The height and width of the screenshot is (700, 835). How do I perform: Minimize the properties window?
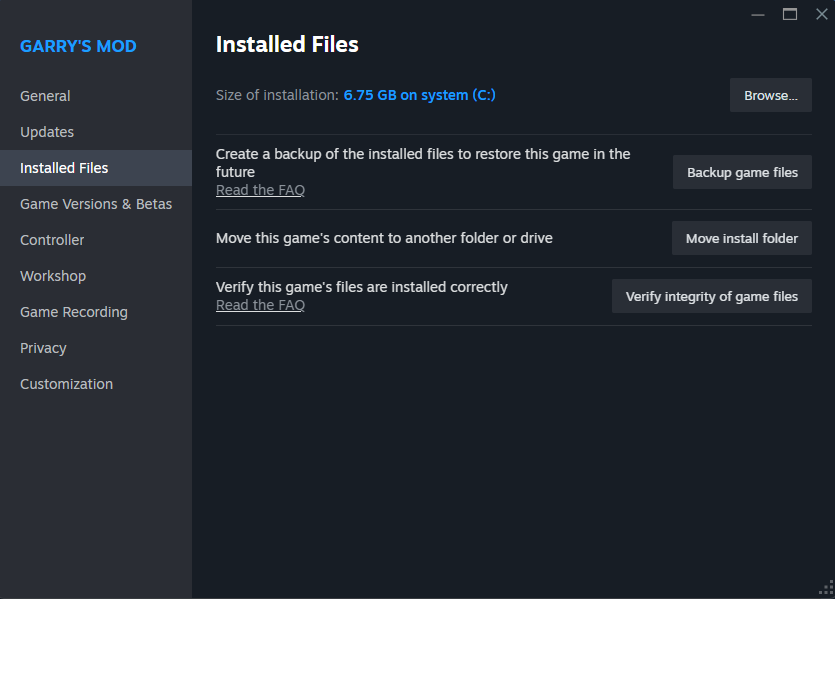pos(759,14)
